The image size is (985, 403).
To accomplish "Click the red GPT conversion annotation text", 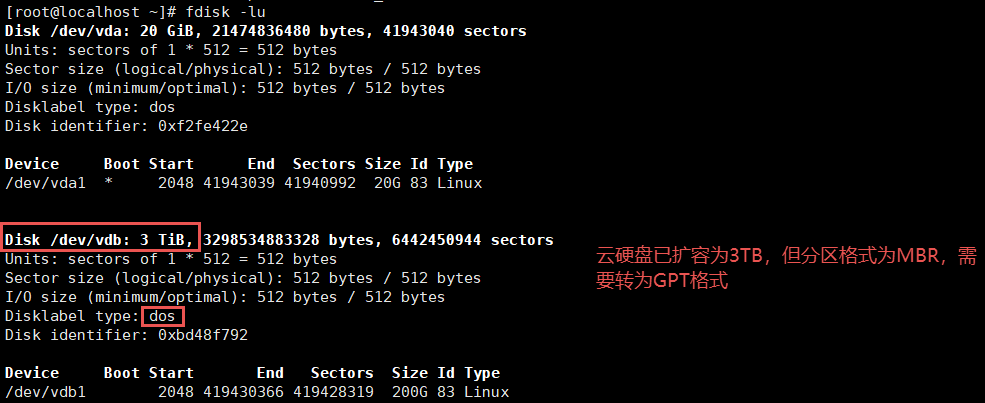I will click(x=786, y=268).
